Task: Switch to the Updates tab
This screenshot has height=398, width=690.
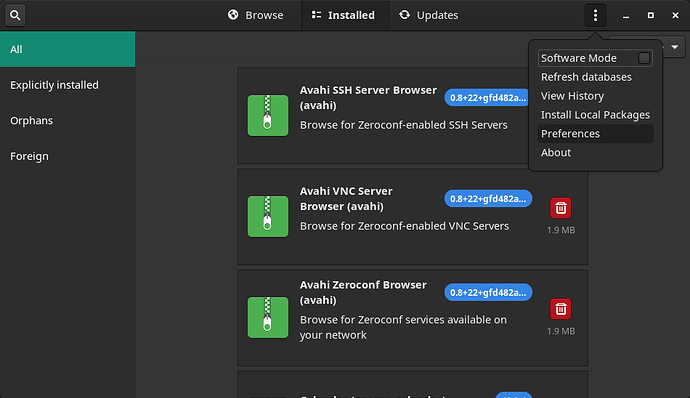Action: [429, 15]
